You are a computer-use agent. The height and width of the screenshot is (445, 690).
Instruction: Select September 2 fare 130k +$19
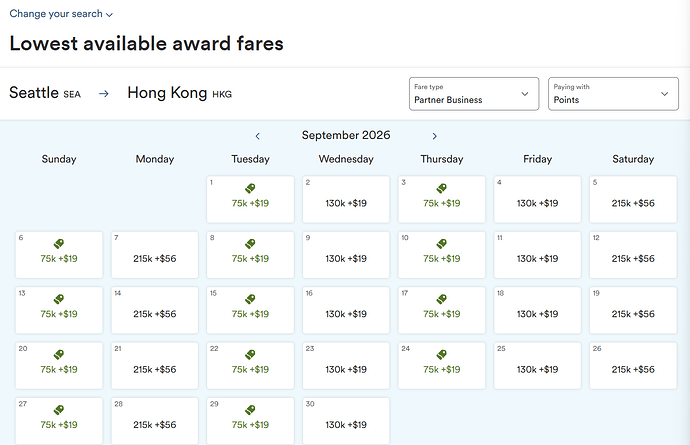(x=346, y=203)
